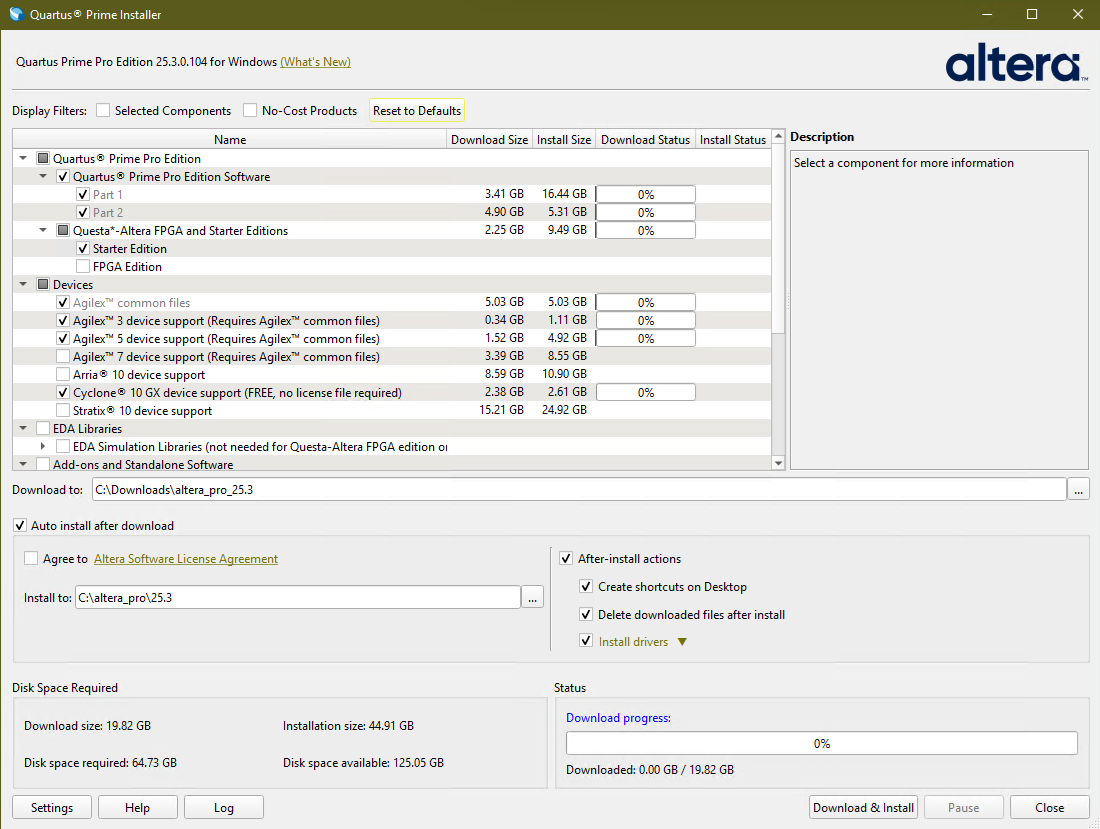Click the Install Status column header
The width and height of the screenshot is (1100, 829).
[732, 140]
